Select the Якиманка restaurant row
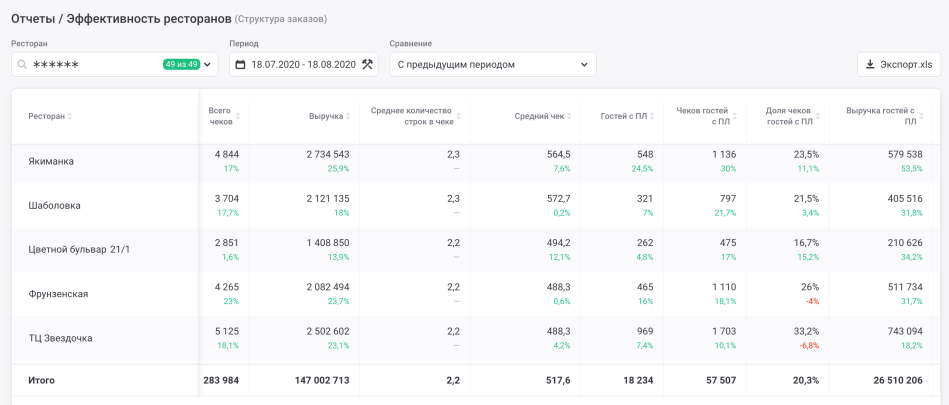949x405 pixels. point(51,161)
